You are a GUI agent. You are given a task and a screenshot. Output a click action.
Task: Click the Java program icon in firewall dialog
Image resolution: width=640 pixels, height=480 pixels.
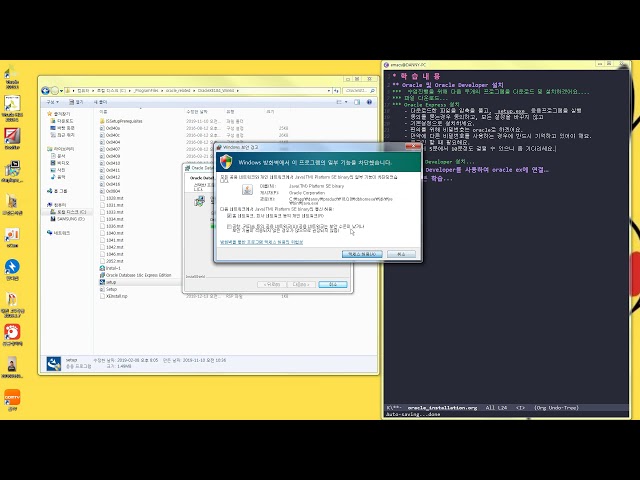[x=247, y=189]
